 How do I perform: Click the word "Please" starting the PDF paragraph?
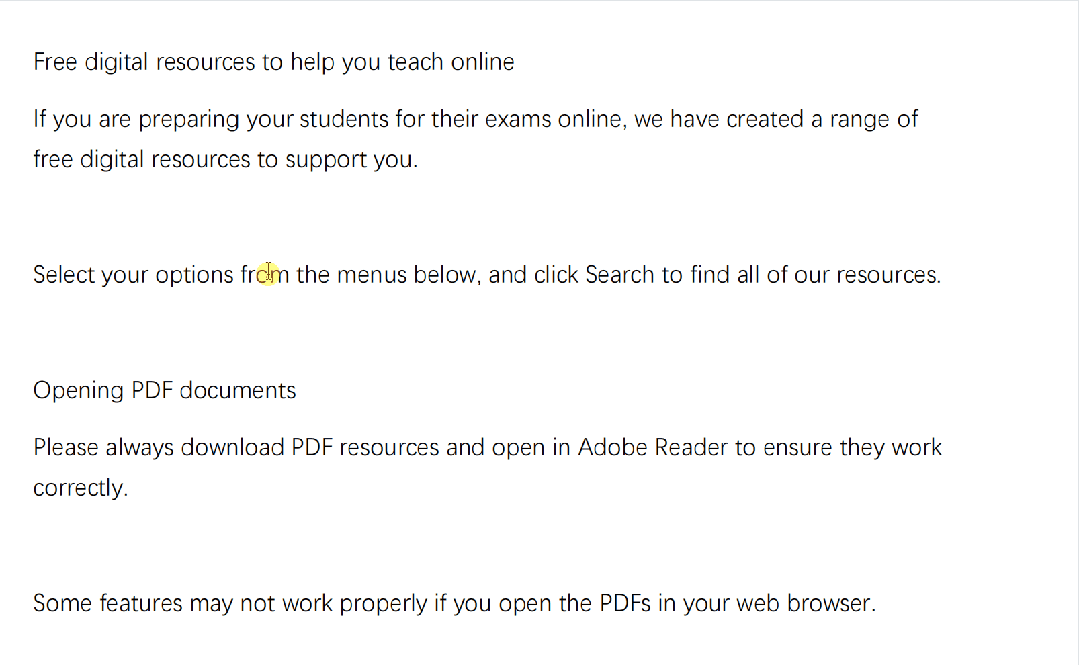pos(66,447)
